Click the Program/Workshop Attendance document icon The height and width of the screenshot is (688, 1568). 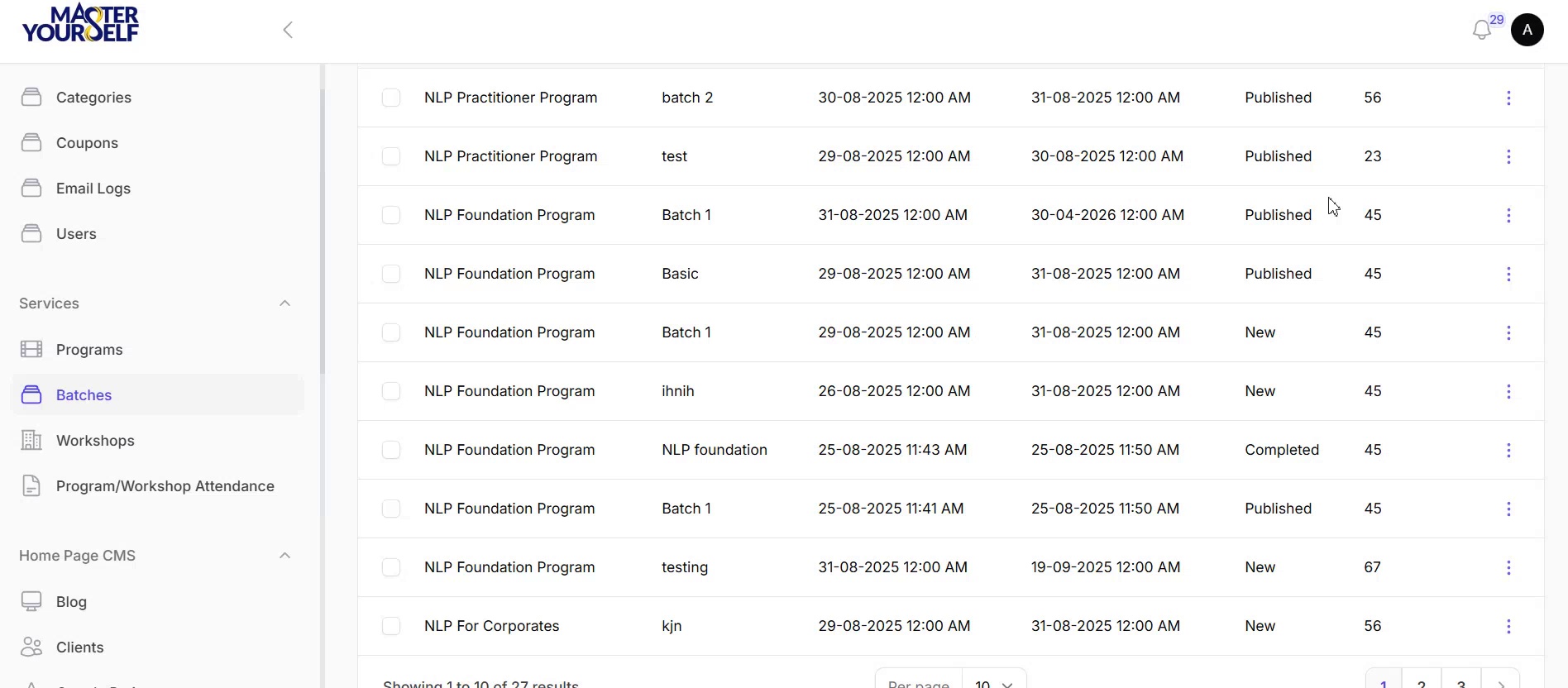coord(31,485)
